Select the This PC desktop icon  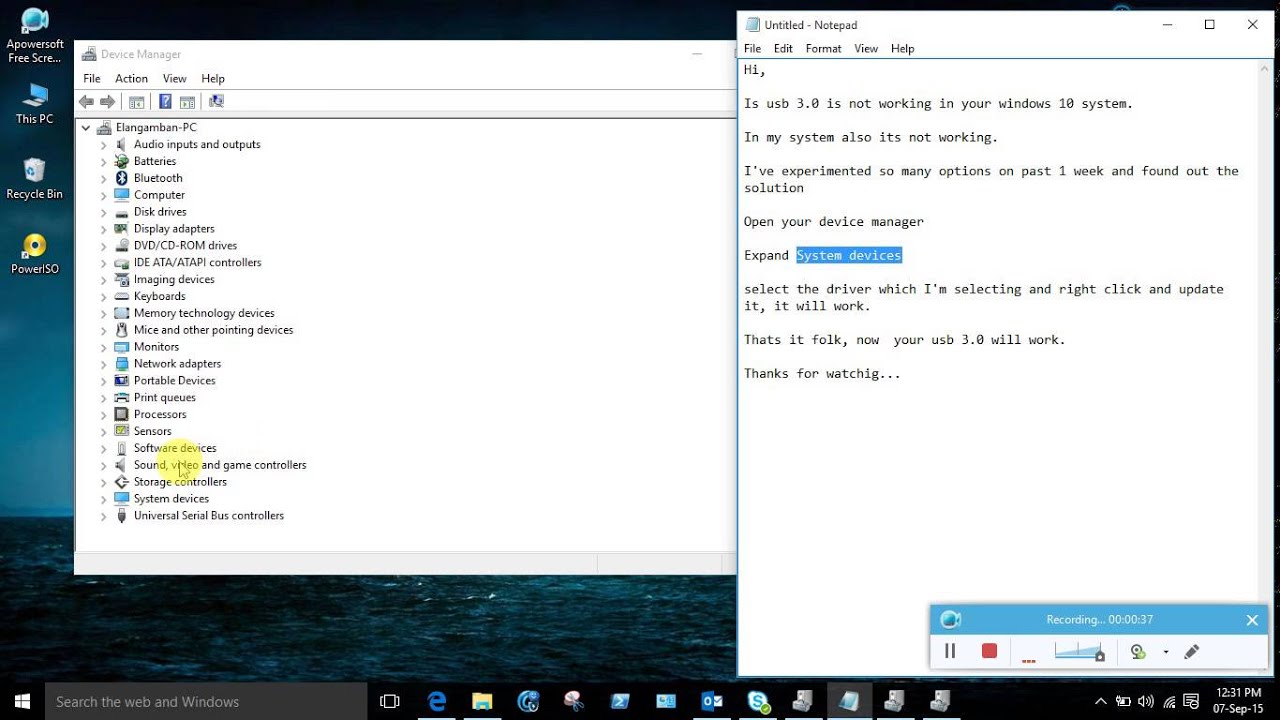tap(35, 103)
